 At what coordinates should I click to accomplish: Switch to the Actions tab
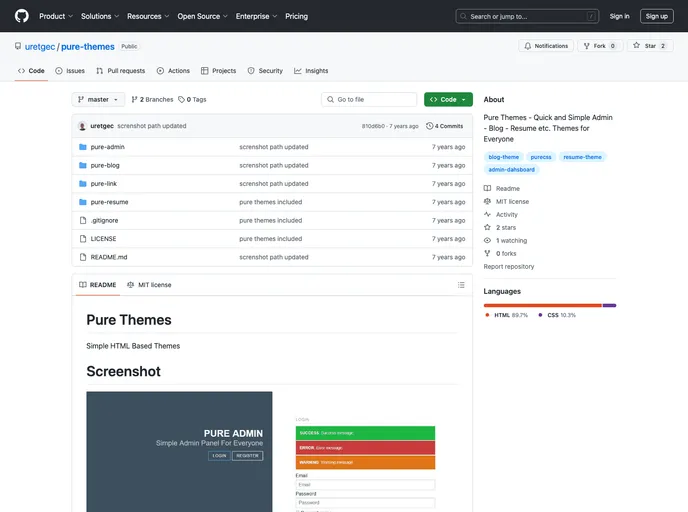173,71
